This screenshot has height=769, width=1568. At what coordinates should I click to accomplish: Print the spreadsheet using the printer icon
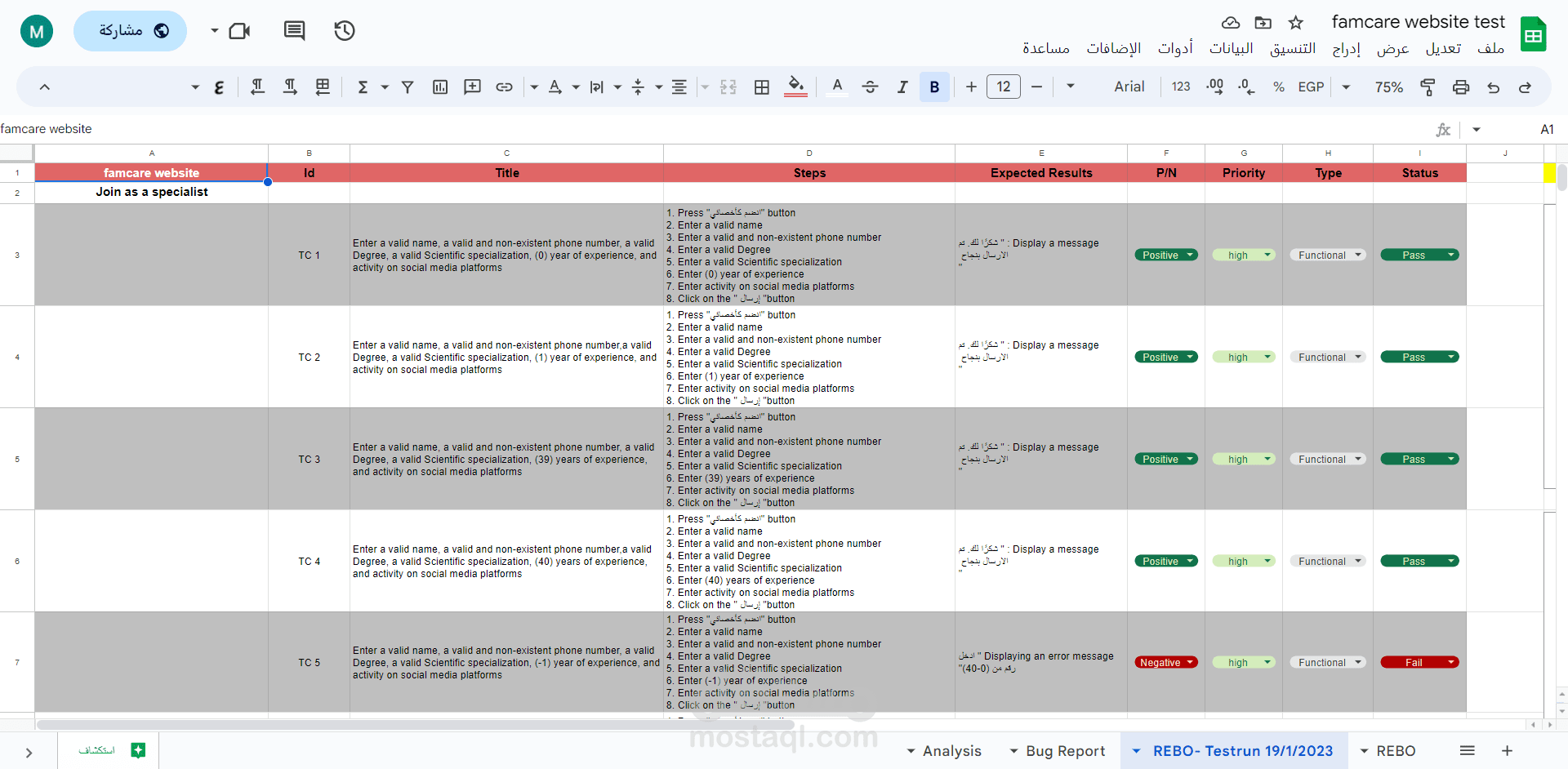point(1461,87)
